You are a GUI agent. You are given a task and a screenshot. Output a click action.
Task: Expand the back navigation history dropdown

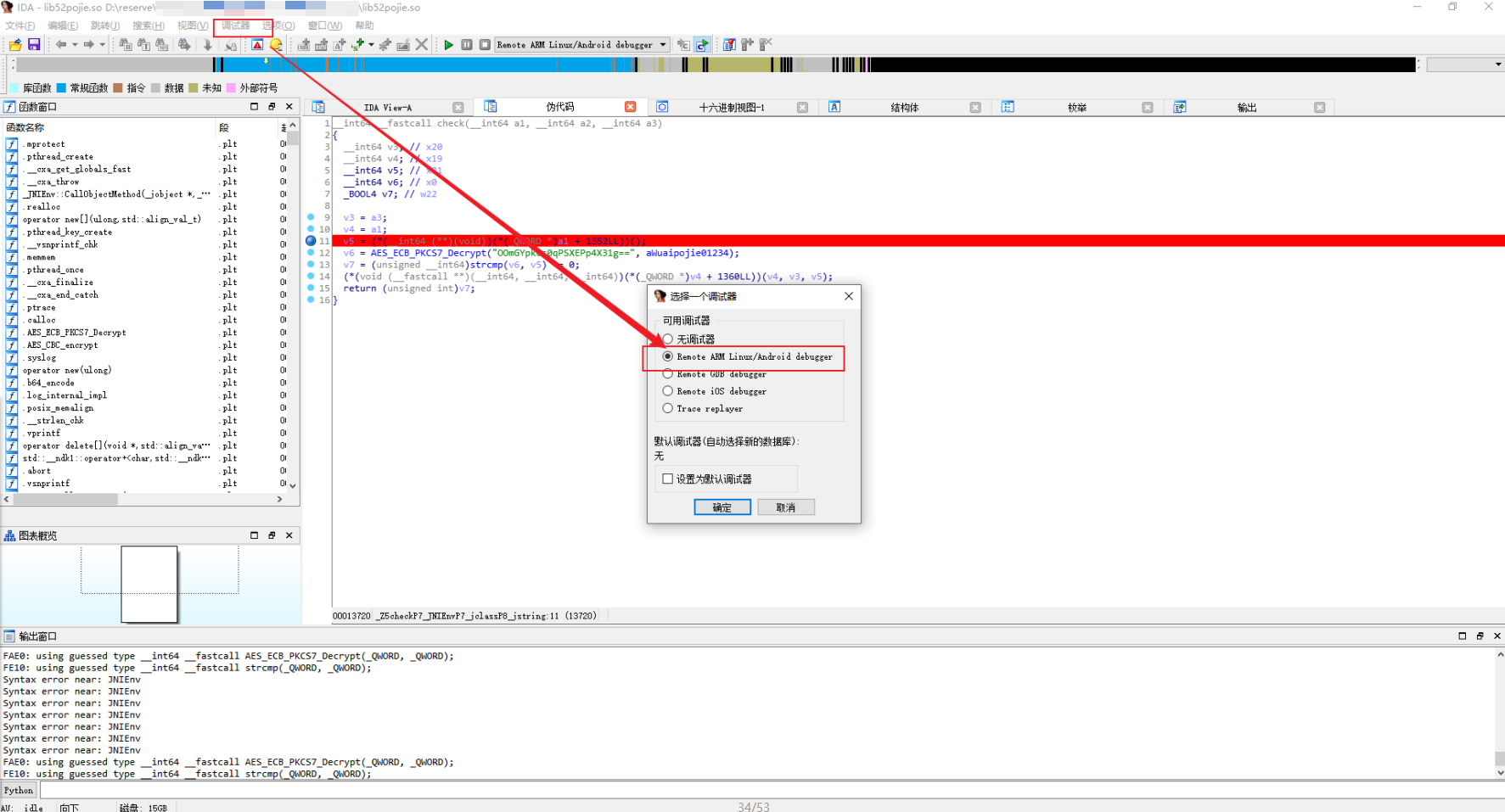point(74,44)
